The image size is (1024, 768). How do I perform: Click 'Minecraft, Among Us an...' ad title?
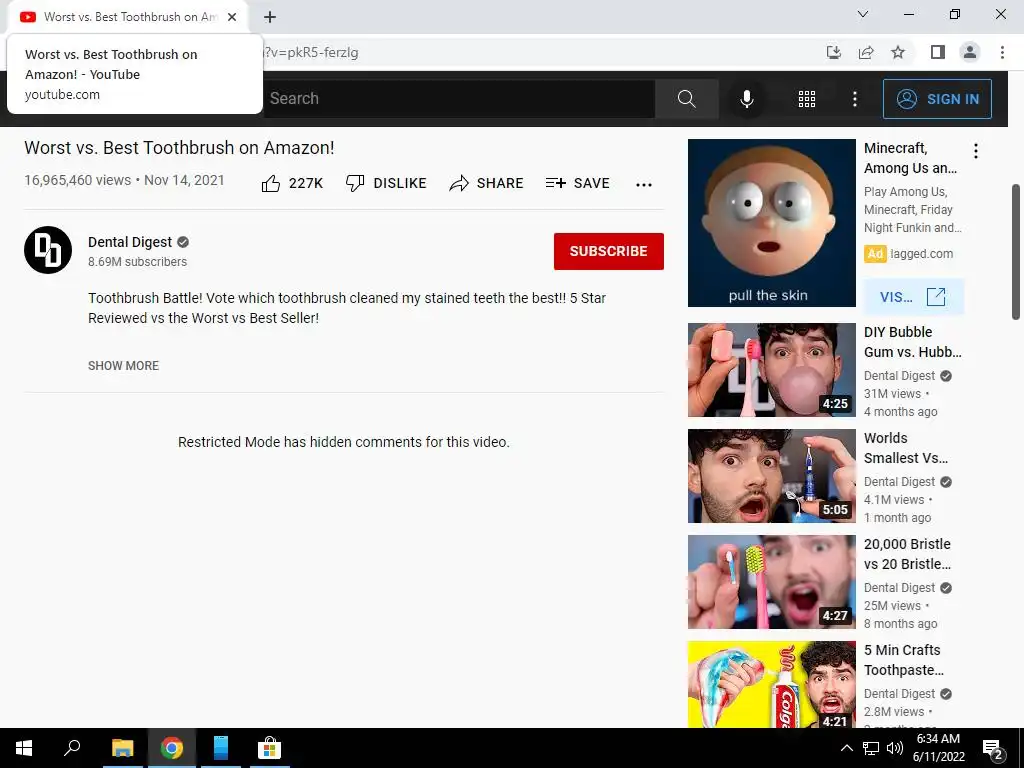click(x=910, y=158)
